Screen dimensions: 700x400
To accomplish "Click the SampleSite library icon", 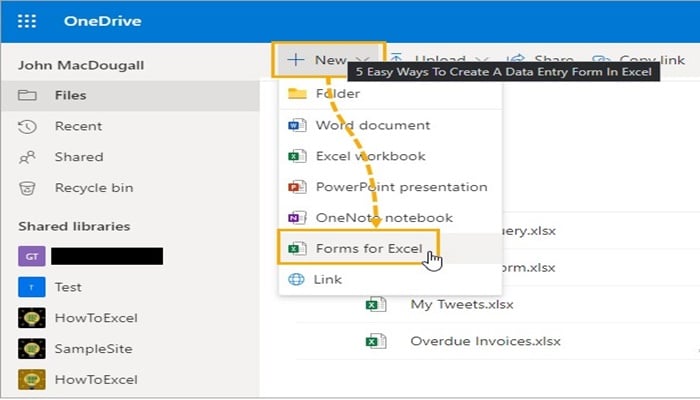I will 32,349.
